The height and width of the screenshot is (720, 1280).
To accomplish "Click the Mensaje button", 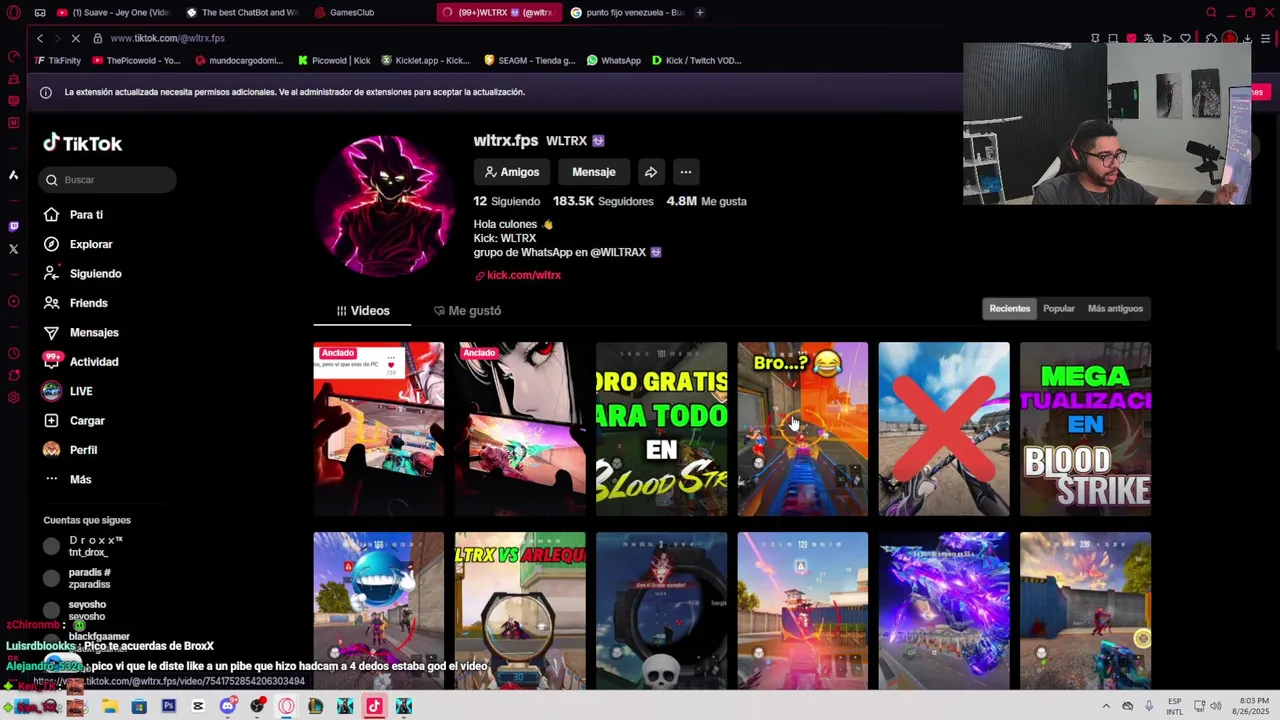I will click(594, 172).
